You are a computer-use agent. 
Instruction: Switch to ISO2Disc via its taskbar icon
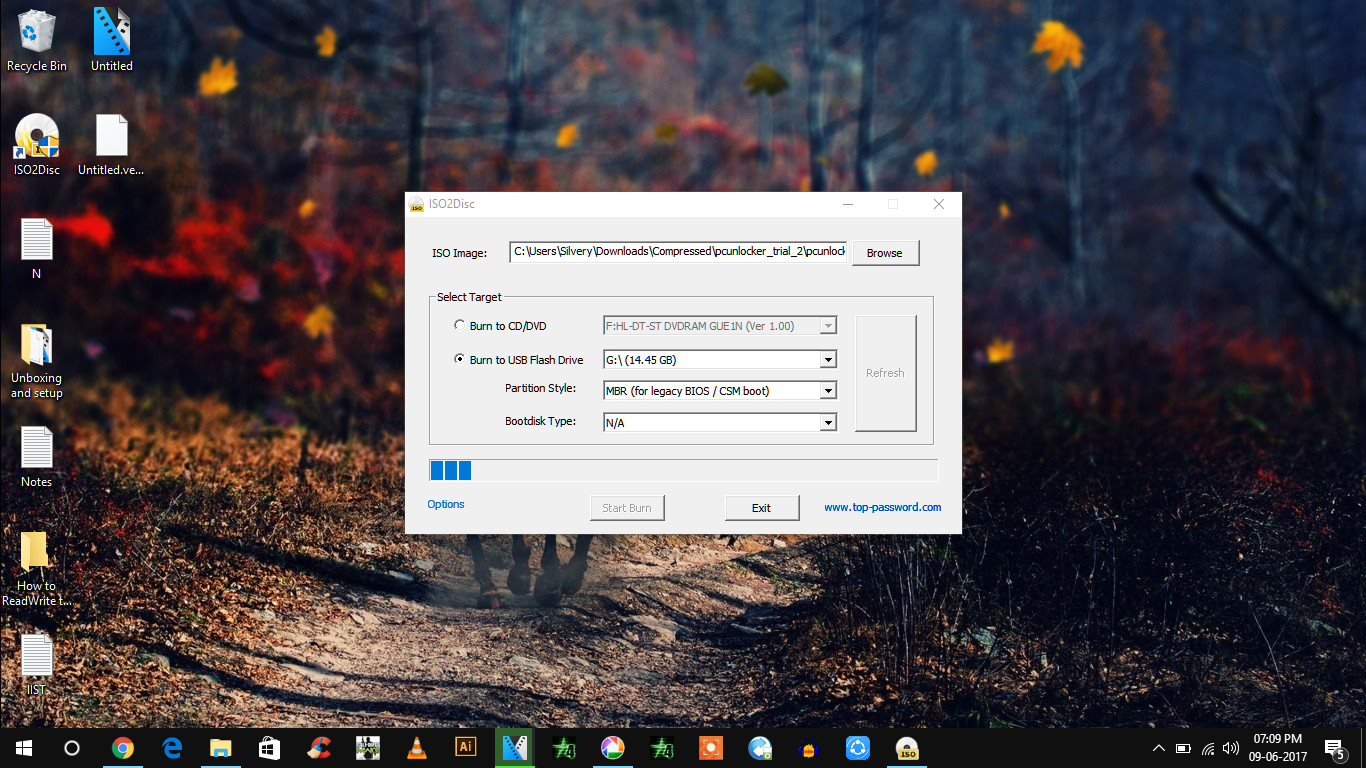point(906,748)
